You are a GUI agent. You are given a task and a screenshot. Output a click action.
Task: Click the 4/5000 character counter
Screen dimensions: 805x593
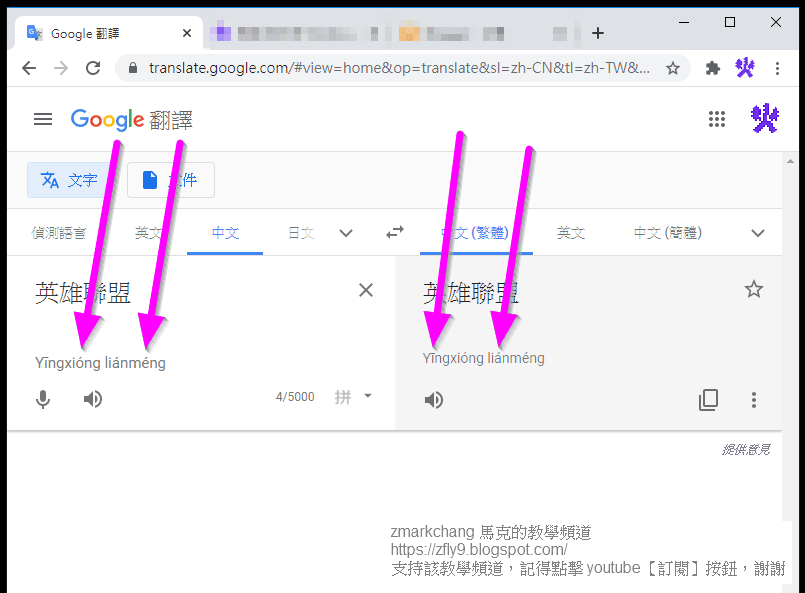tap(295, 397)
